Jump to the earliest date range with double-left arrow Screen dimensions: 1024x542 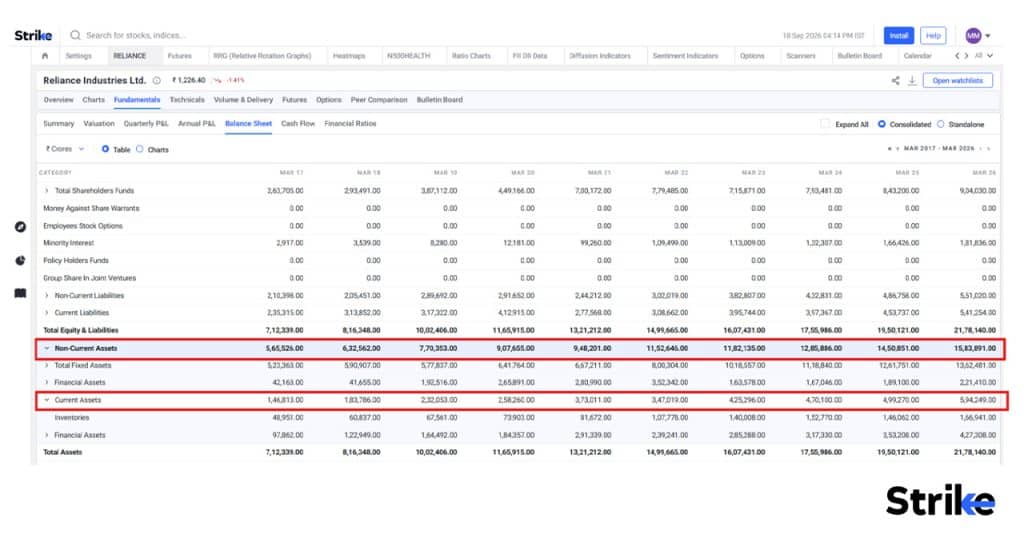click(x=889, y=149)
